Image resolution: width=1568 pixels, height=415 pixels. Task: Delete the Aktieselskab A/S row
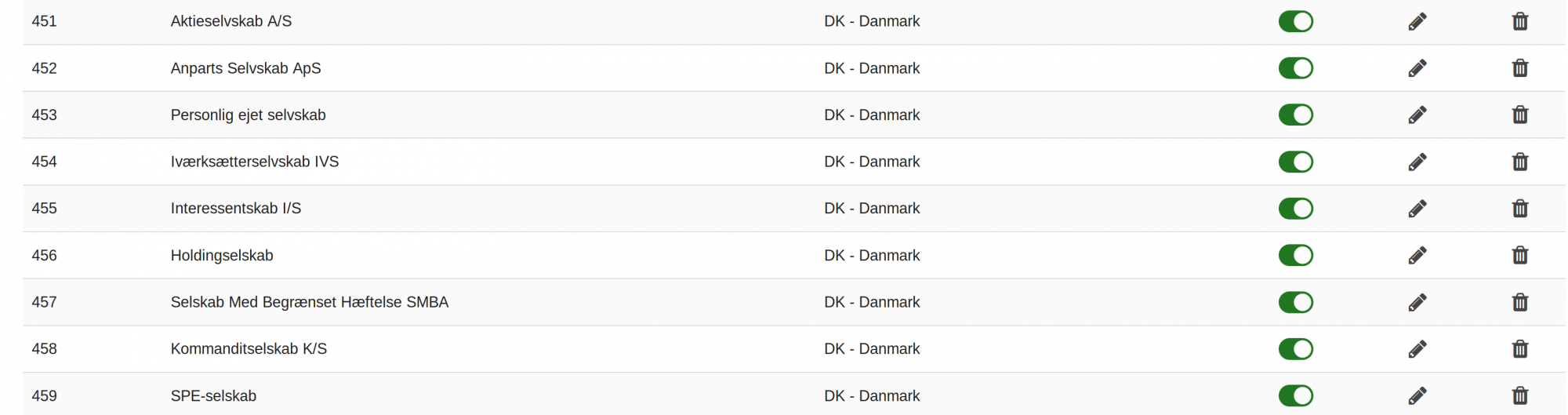[1519, 21]
